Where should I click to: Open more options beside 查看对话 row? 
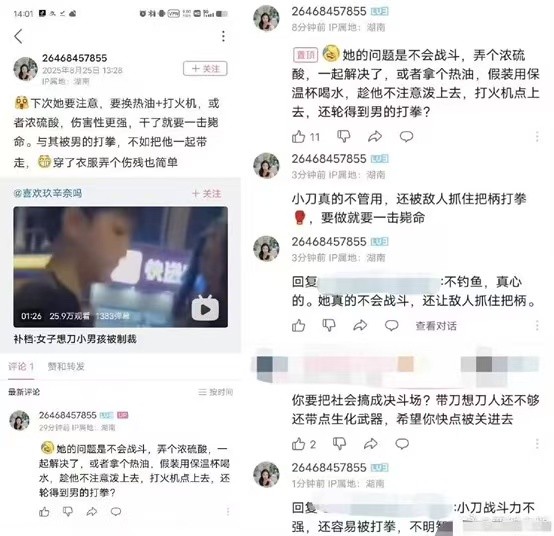click(537, 325)
